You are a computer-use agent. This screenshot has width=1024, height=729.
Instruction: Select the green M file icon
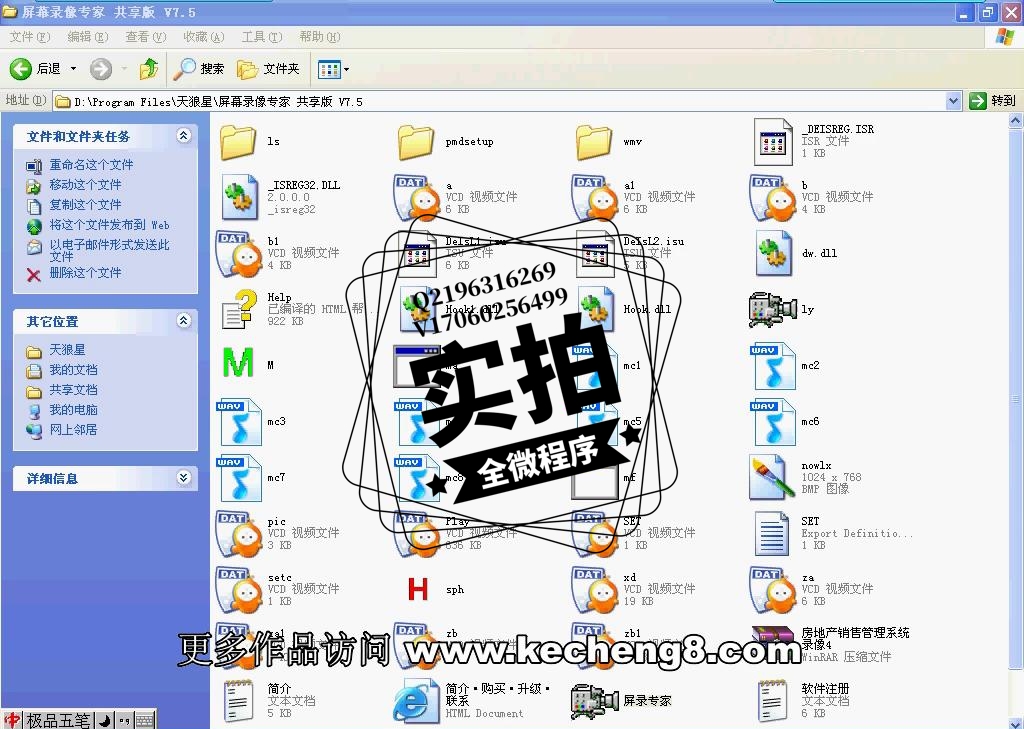click(x=238, y=363)
